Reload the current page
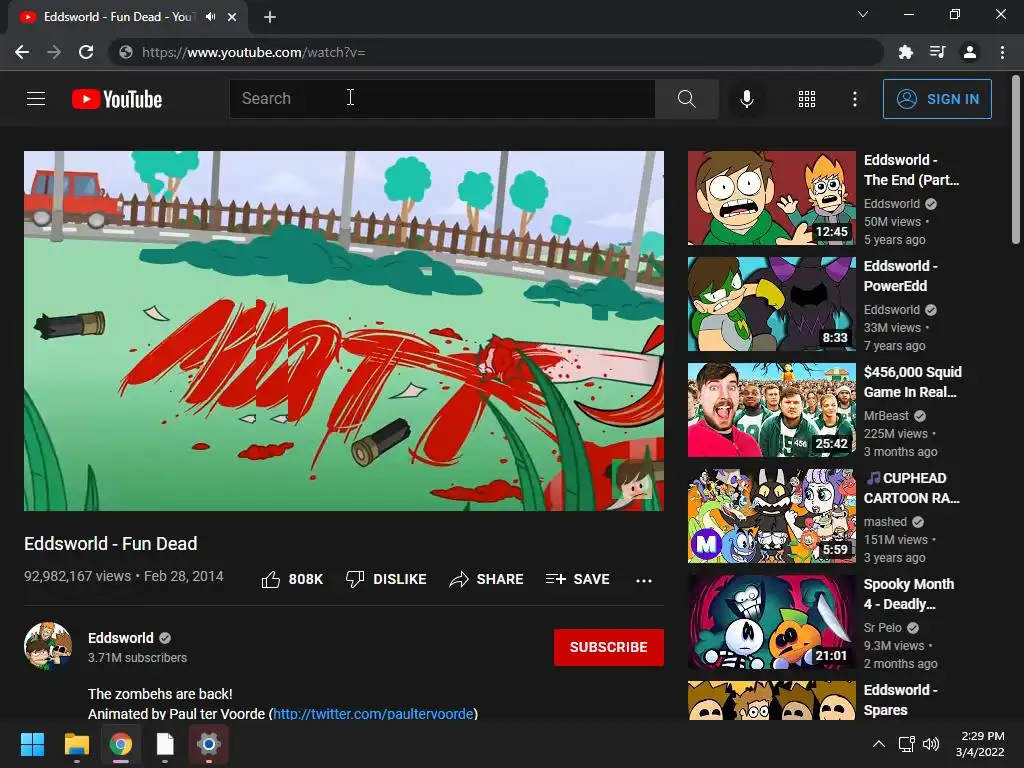The height and width of the screenshot is (768, 1024). 86,52
